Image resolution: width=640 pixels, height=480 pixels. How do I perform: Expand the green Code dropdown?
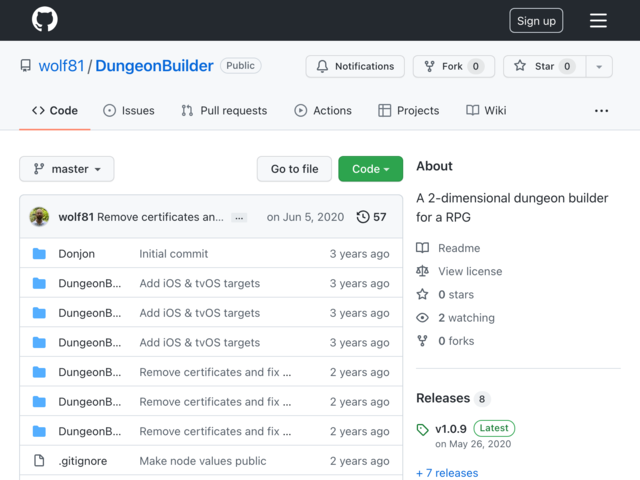[x=371, y=169]
